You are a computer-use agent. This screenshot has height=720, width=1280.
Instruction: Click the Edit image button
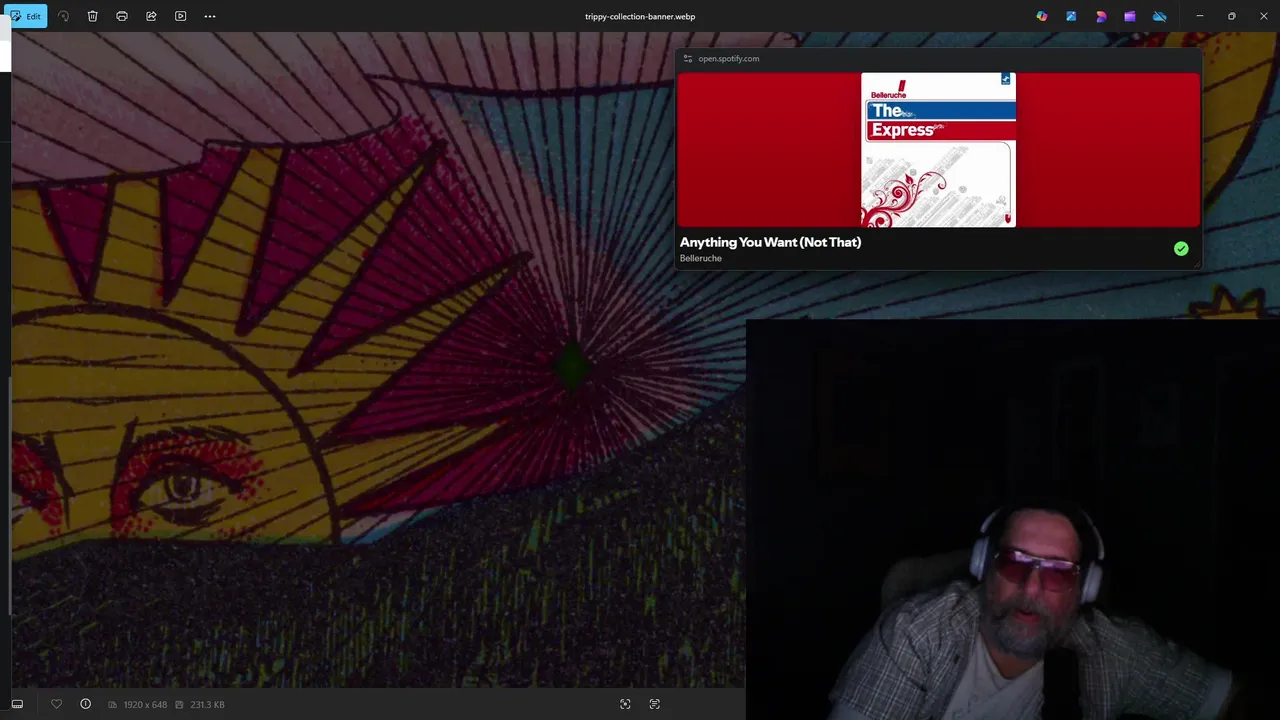pyautogui.click(x=25, y=16)
